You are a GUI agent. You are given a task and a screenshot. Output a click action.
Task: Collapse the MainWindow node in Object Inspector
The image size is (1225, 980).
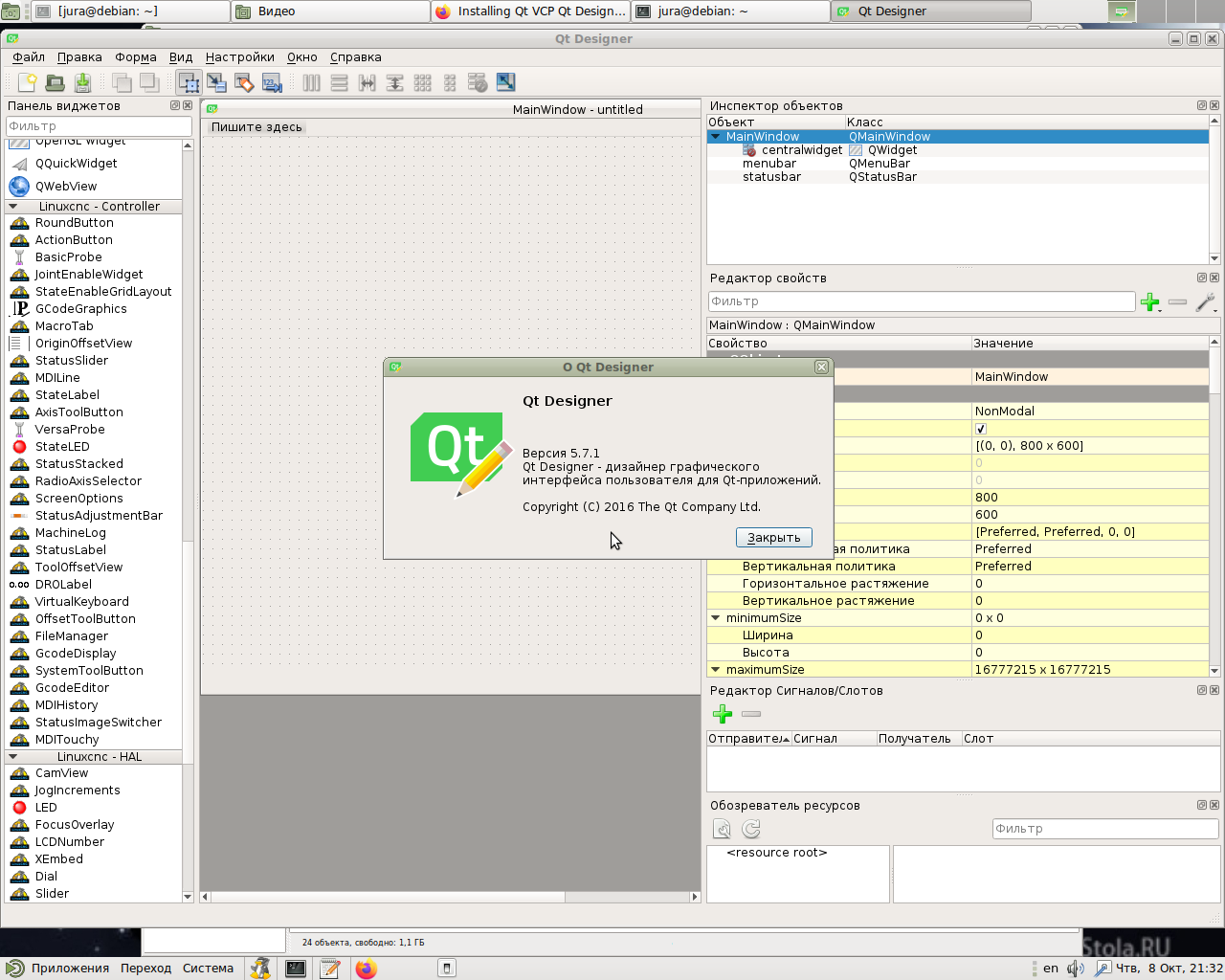pyautogui.click(x=715, y=137)
